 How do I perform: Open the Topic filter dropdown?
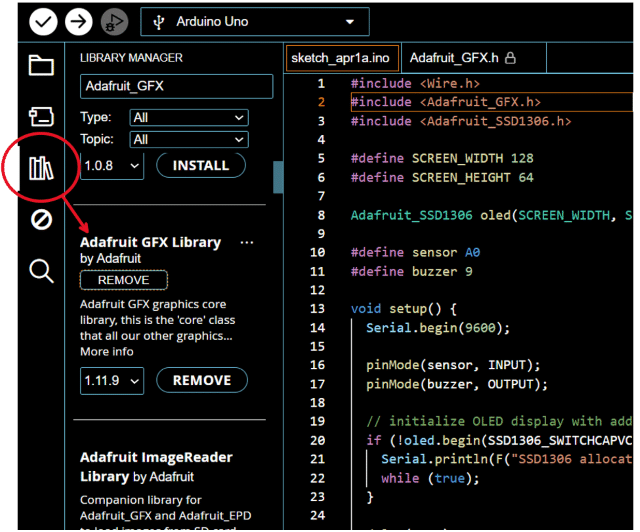coord(189,140)
